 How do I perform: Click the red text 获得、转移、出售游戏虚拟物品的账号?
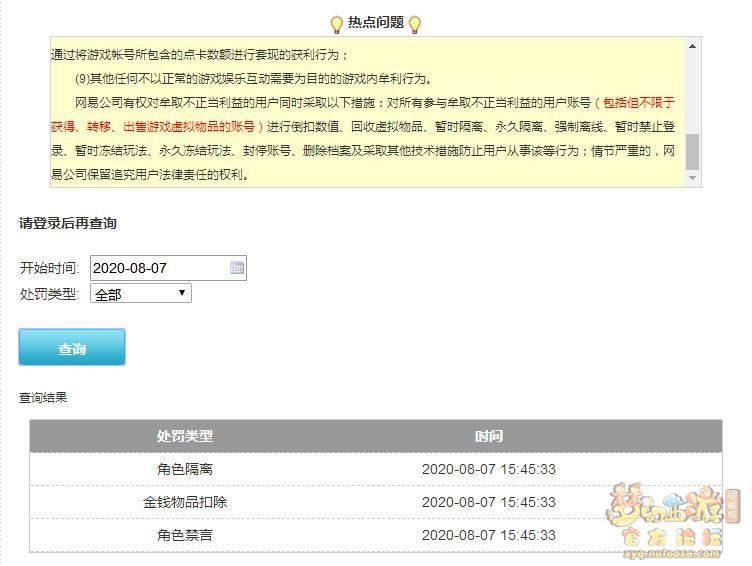153,127
